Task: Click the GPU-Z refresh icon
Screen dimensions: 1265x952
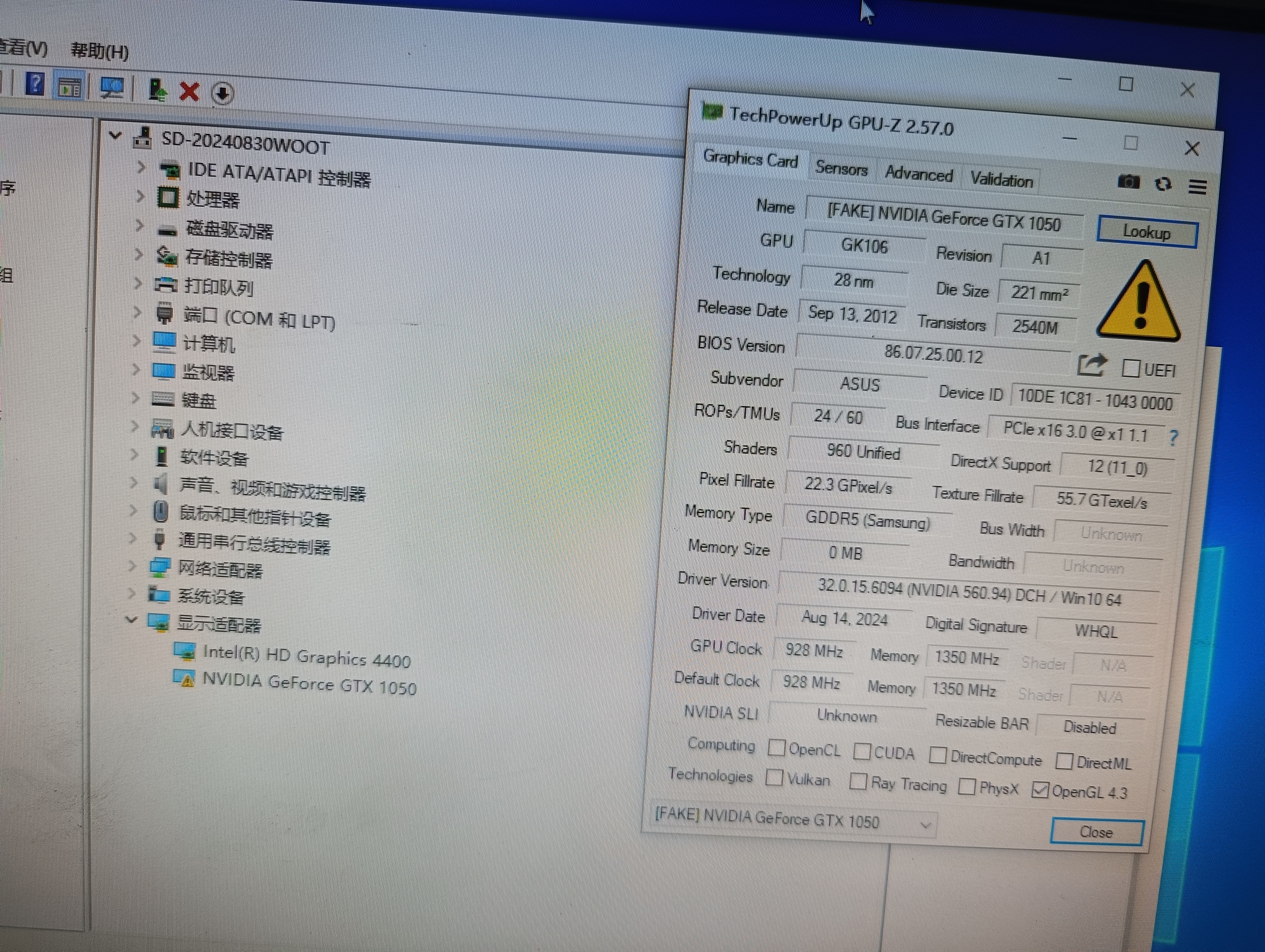Action: pos(1163,184)
